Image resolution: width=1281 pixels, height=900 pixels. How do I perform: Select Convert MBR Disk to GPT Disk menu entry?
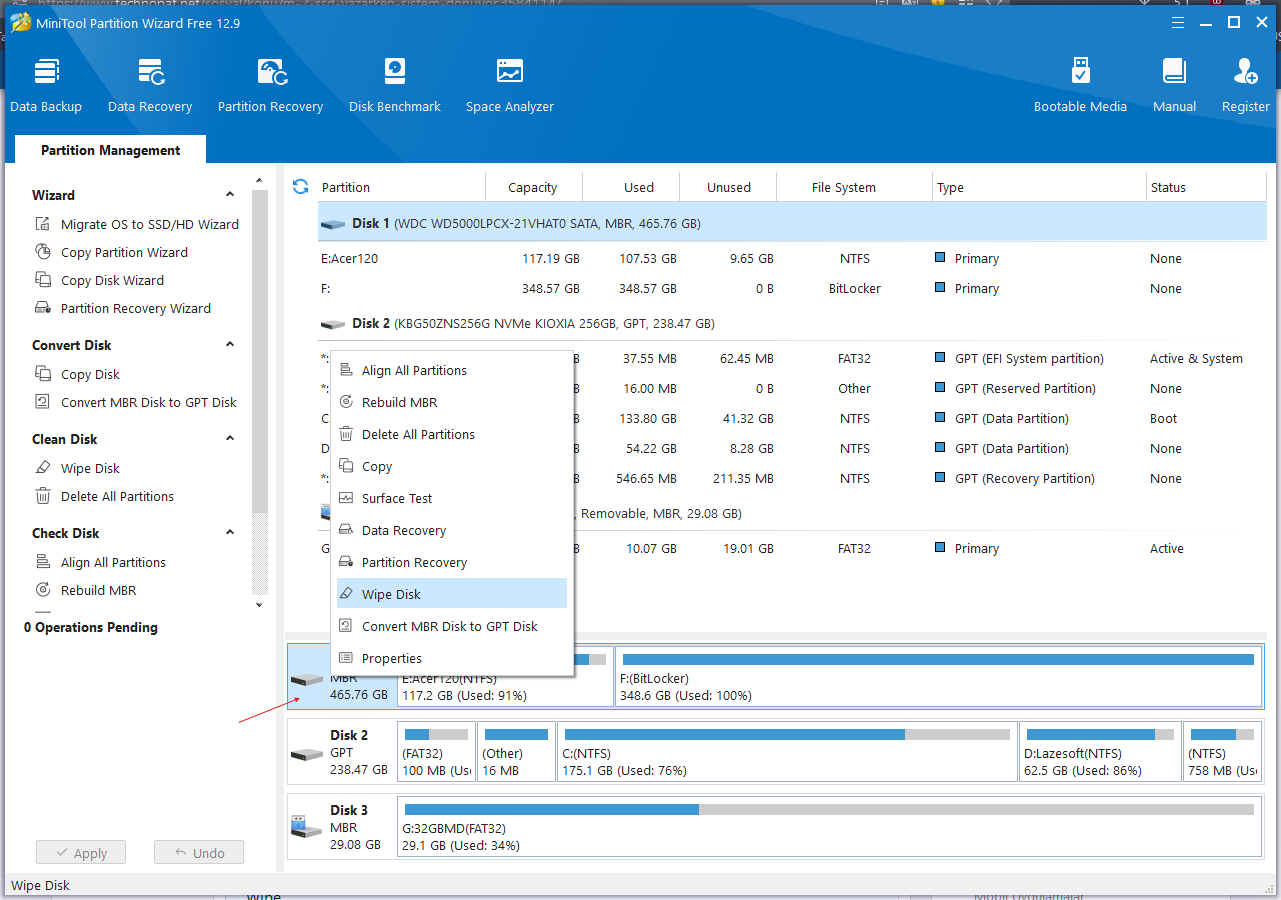449,626
